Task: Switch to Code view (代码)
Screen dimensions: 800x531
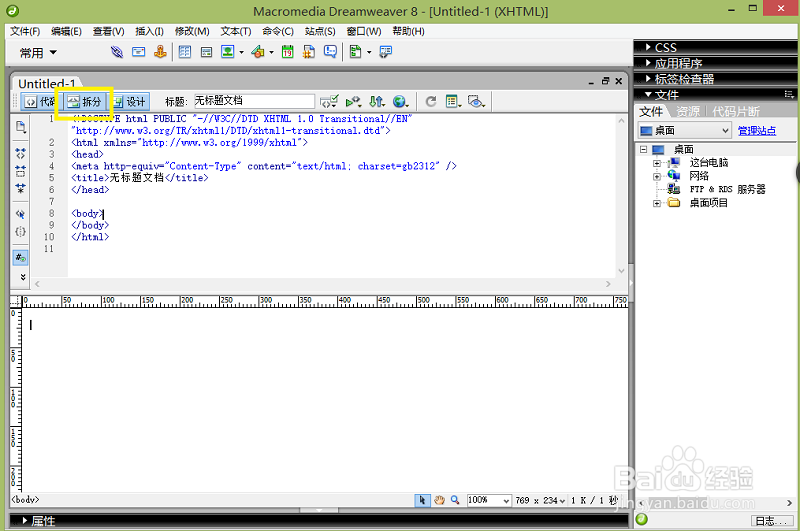Action: pyautogui.click(x=40, y=102)
